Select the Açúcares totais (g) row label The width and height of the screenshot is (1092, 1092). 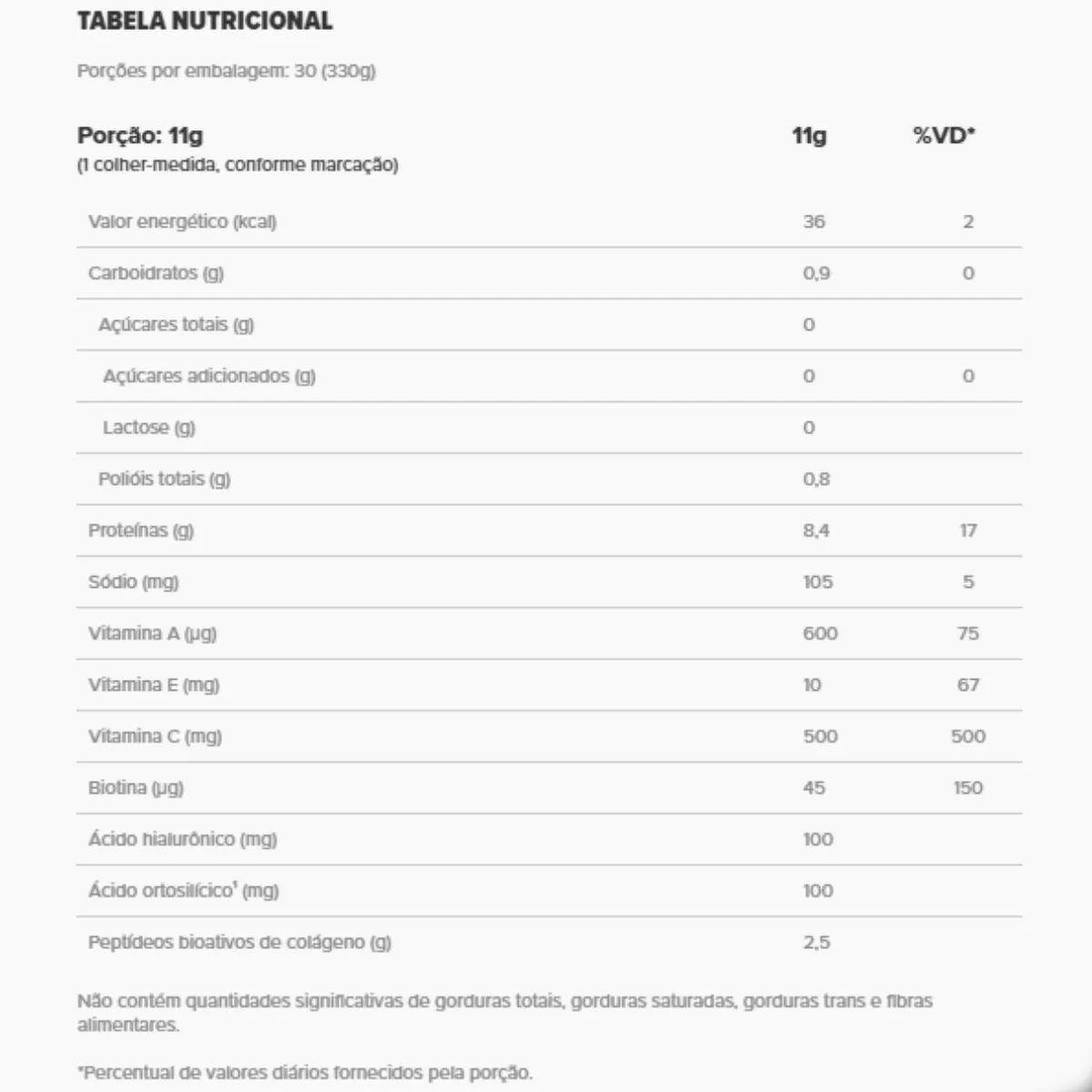click(176, 325)
